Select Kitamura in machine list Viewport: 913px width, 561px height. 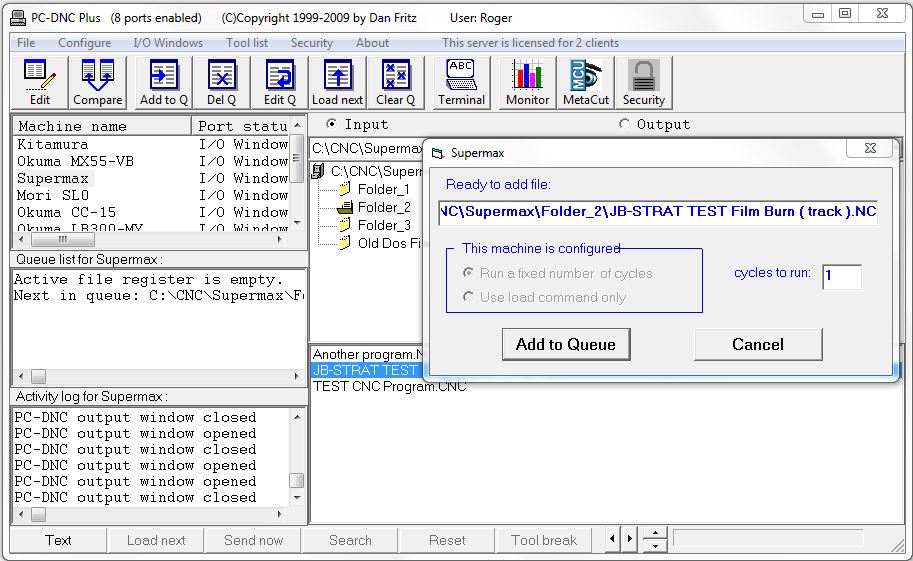pos(151,144)
